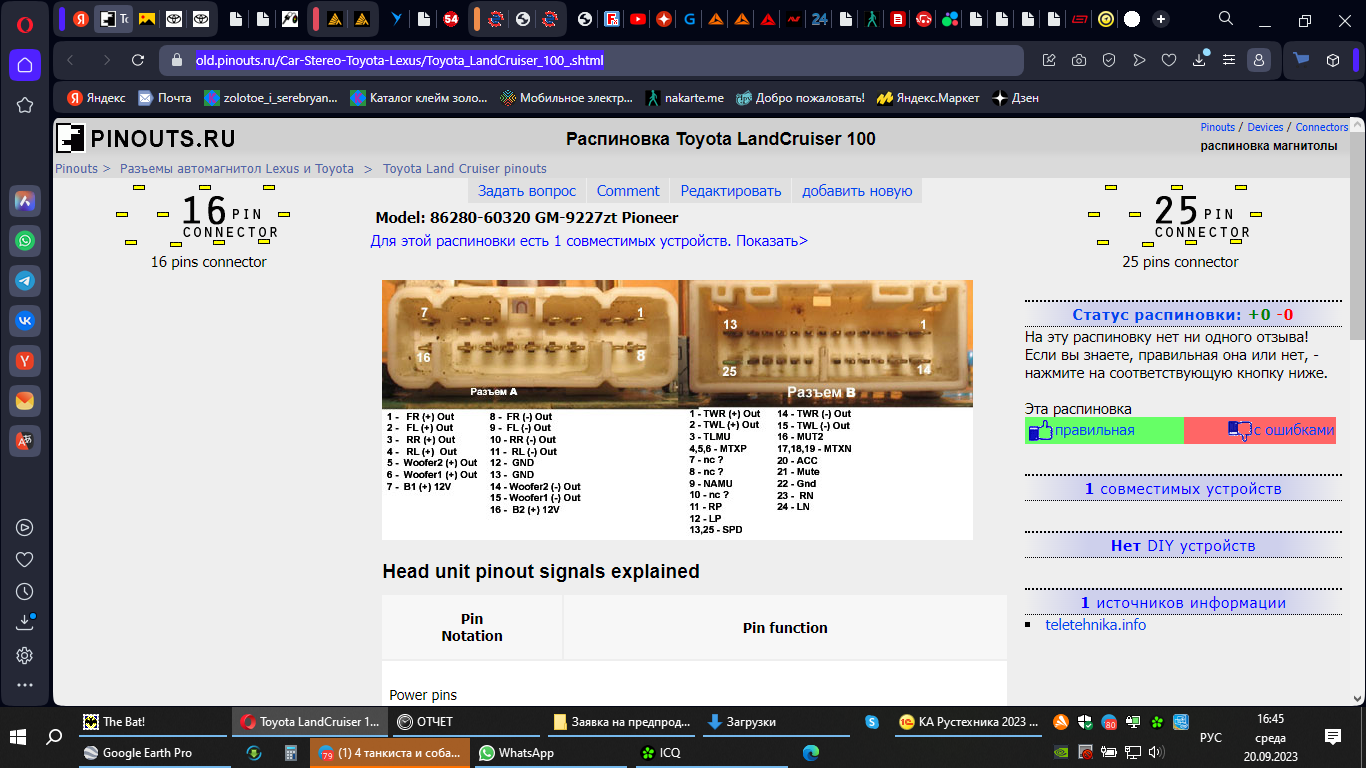Viewport: 1366px width, 768px height.
Task: Click Задать вопрос tab
Action: (x=527, y=191)
